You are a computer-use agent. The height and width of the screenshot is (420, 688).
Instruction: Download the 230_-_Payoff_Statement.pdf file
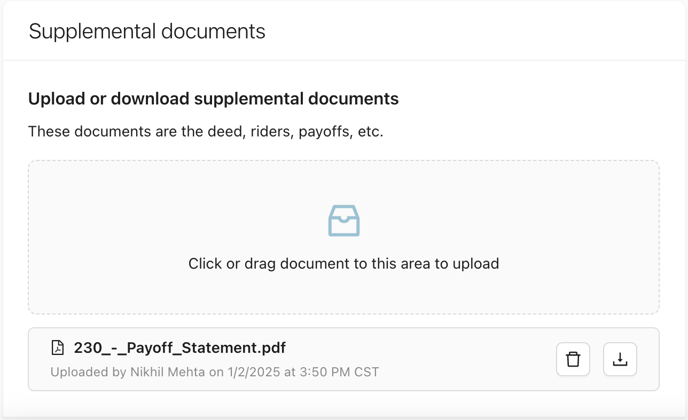coord(620,359)
